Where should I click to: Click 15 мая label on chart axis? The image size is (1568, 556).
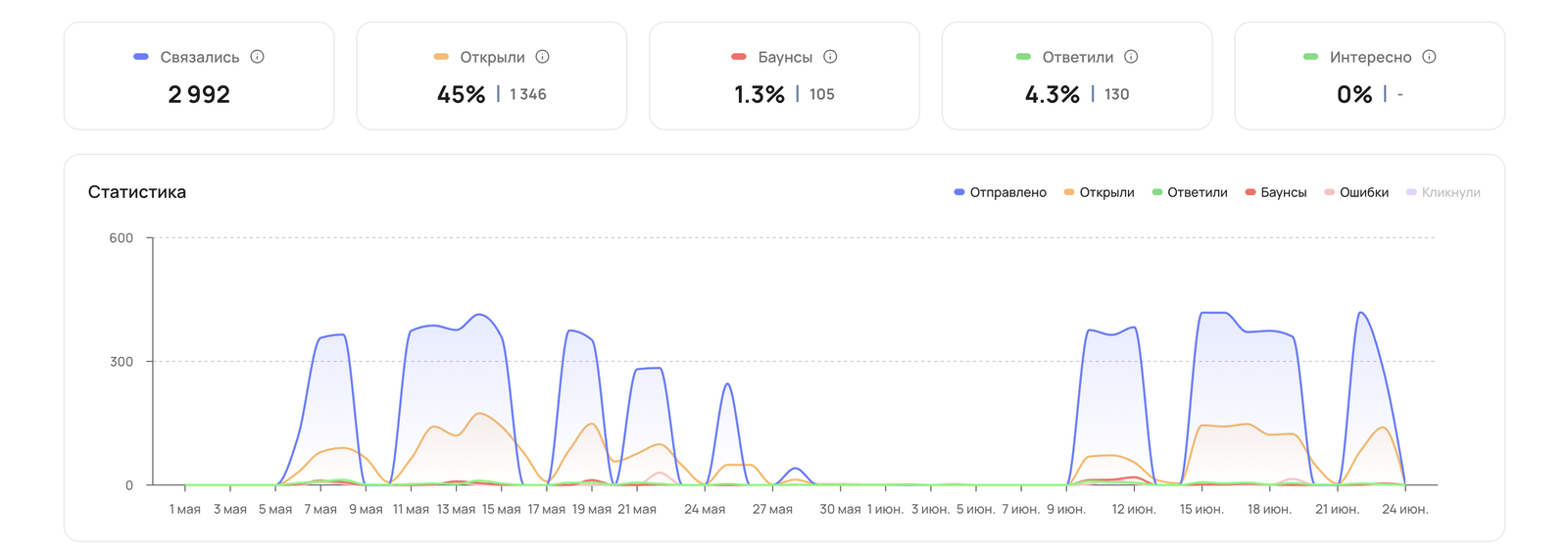502,509
